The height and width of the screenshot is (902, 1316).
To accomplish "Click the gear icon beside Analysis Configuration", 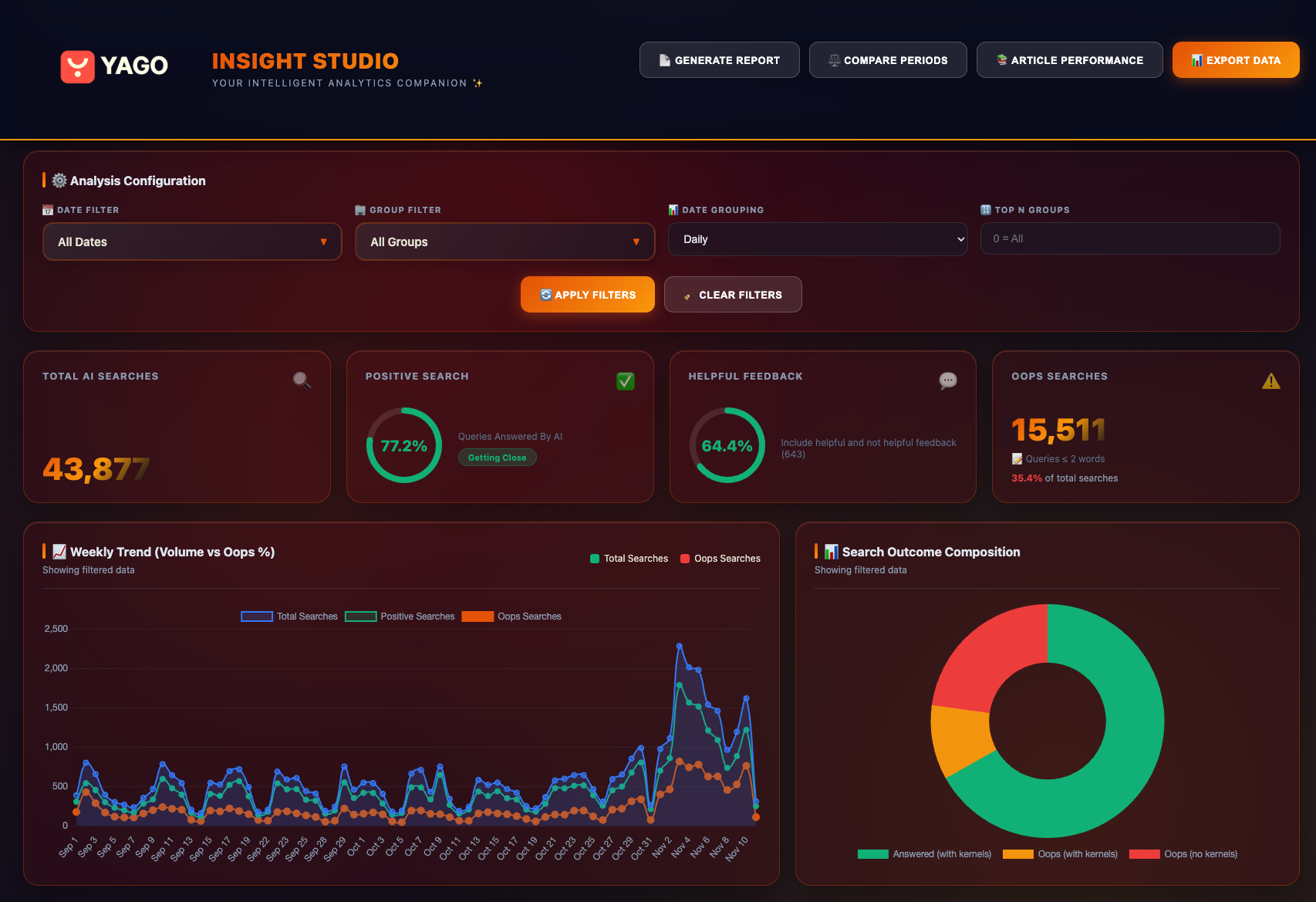I will (59, 181).
